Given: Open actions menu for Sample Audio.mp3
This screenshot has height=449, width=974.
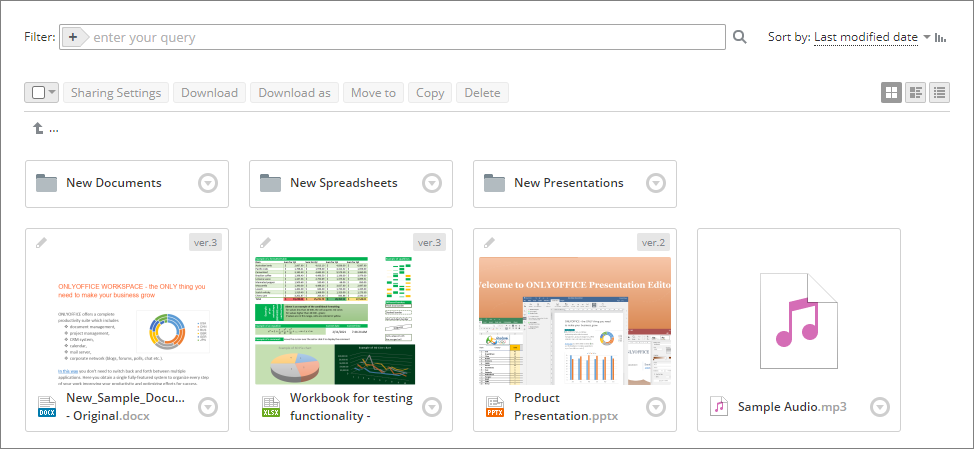Looking at the screenshot, I should [880, 407].
